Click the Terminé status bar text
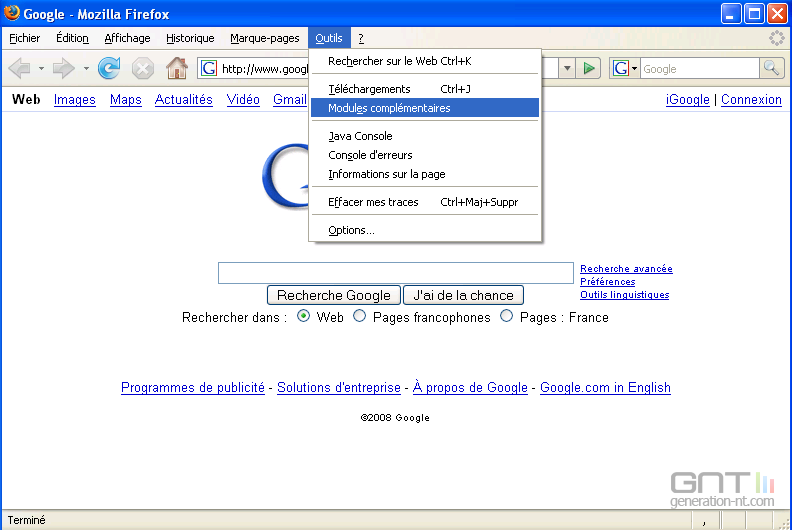The width and height of the screenshot is (792, 530). (x=26, y=520)
